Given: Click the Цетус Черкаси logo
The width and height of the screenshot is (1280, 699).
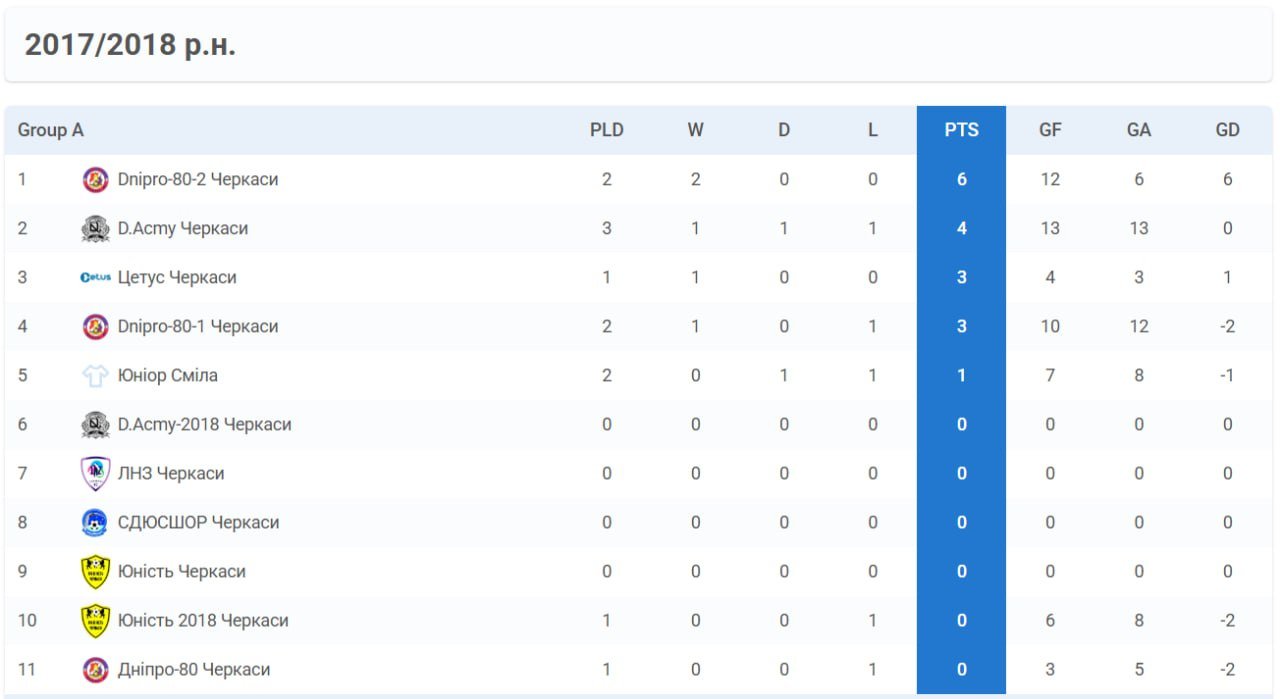Looking at the screenshot, I should pos(95,278).
